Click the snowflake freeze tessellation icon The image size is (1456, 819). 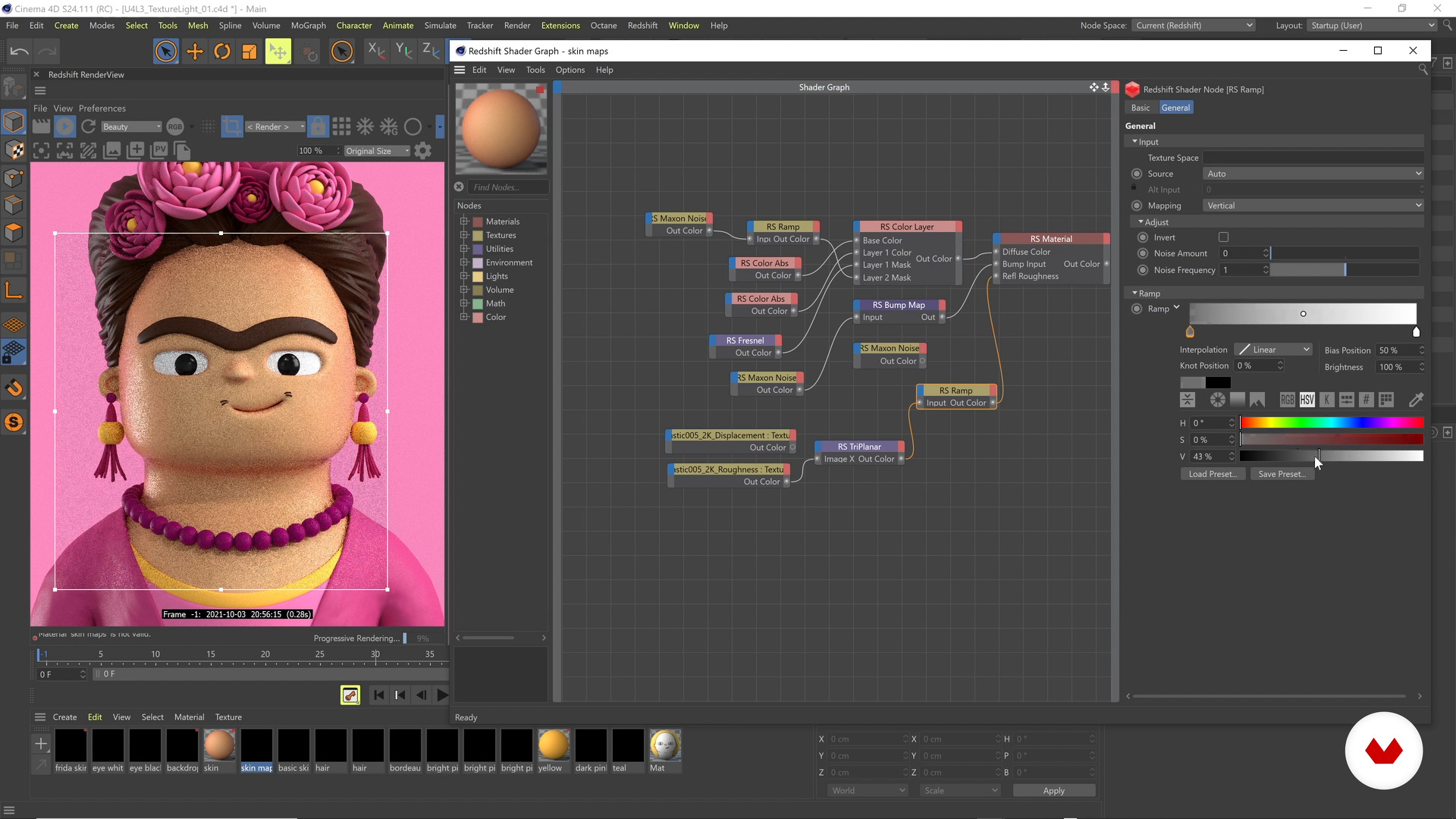[x=365, y=127]
